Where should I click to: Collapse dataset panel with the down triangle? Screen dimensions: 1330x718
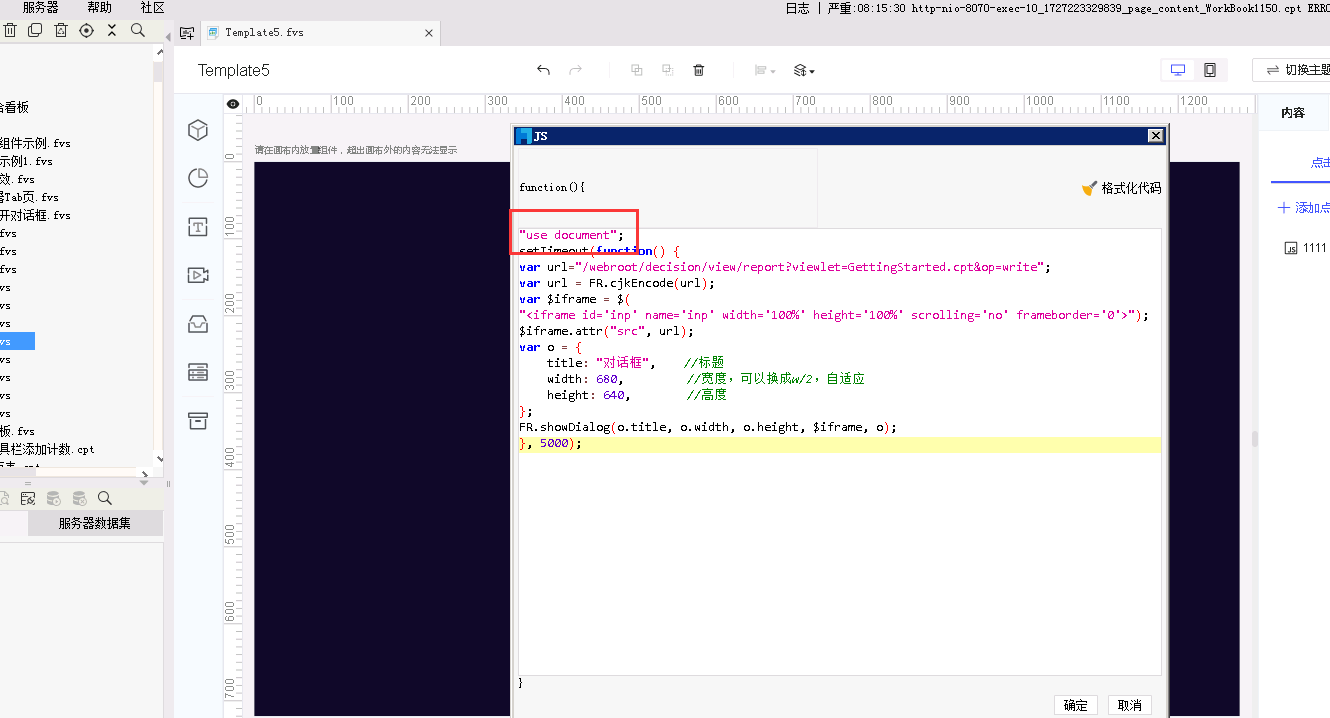pyautogui.click(x=144, y=483)
